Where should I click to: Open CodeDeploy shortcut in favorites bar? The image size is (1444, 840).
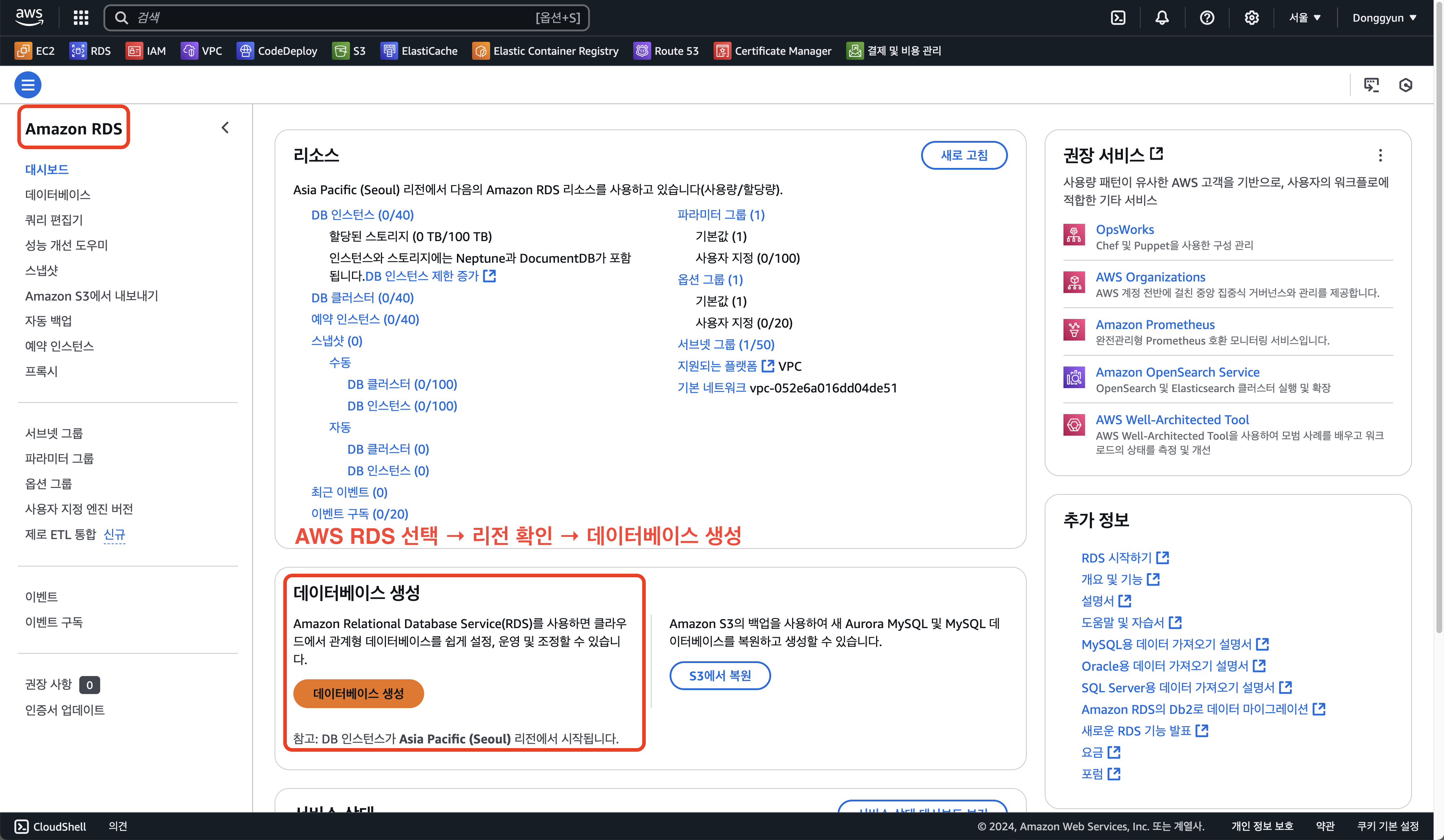coord(277,51)
